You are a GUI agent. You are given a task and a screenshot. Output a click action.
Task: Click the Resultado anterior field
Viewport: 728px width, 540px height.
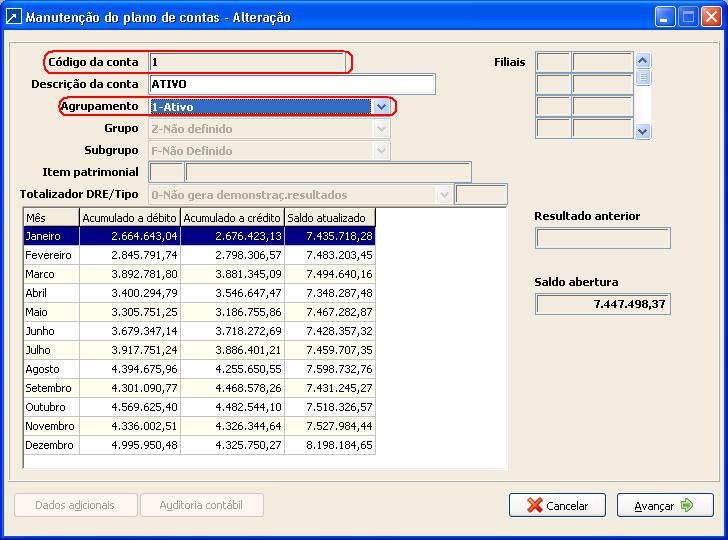tap(603, 238)
